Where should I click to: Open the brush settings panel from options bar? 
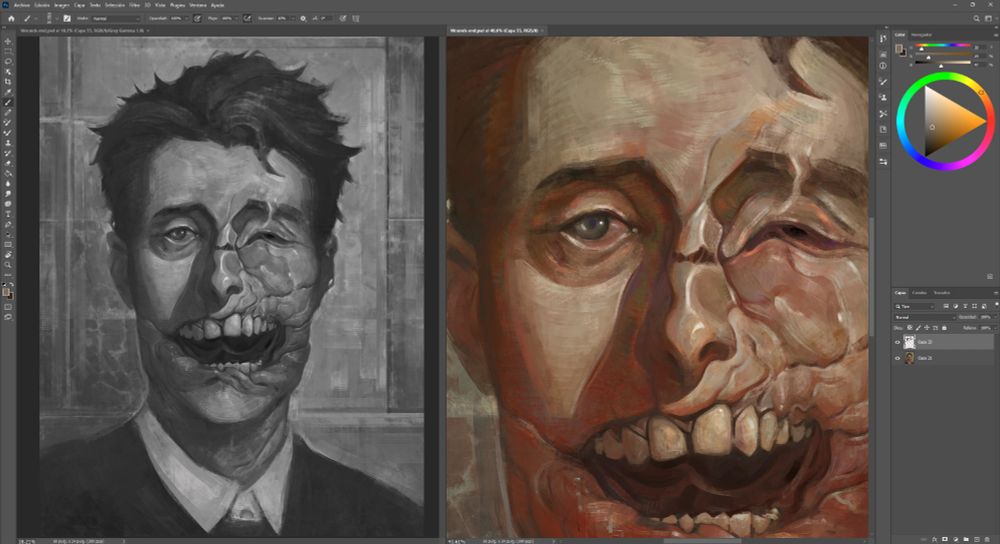point(67,18)
